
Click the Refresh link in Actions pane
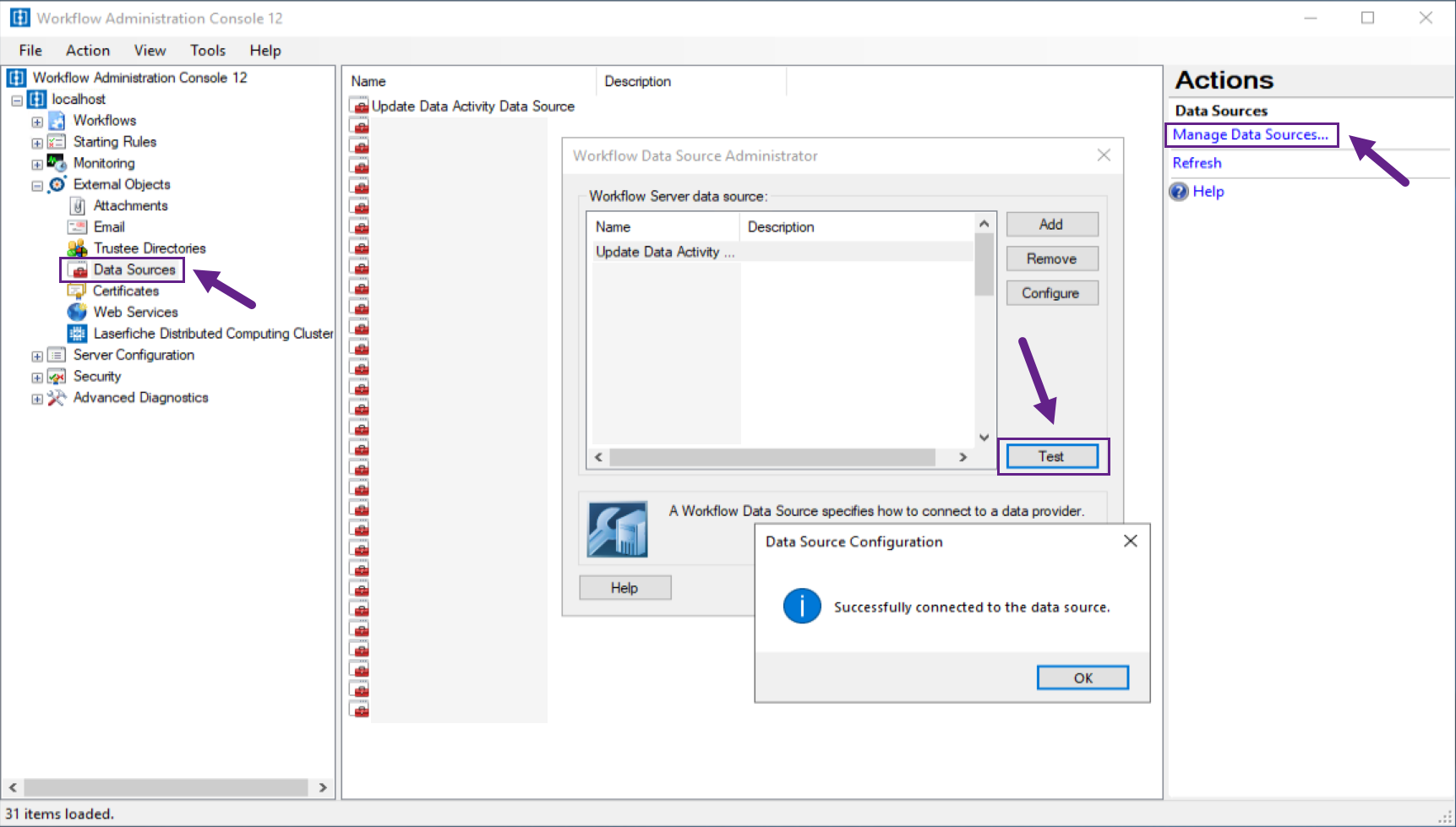1197,163
